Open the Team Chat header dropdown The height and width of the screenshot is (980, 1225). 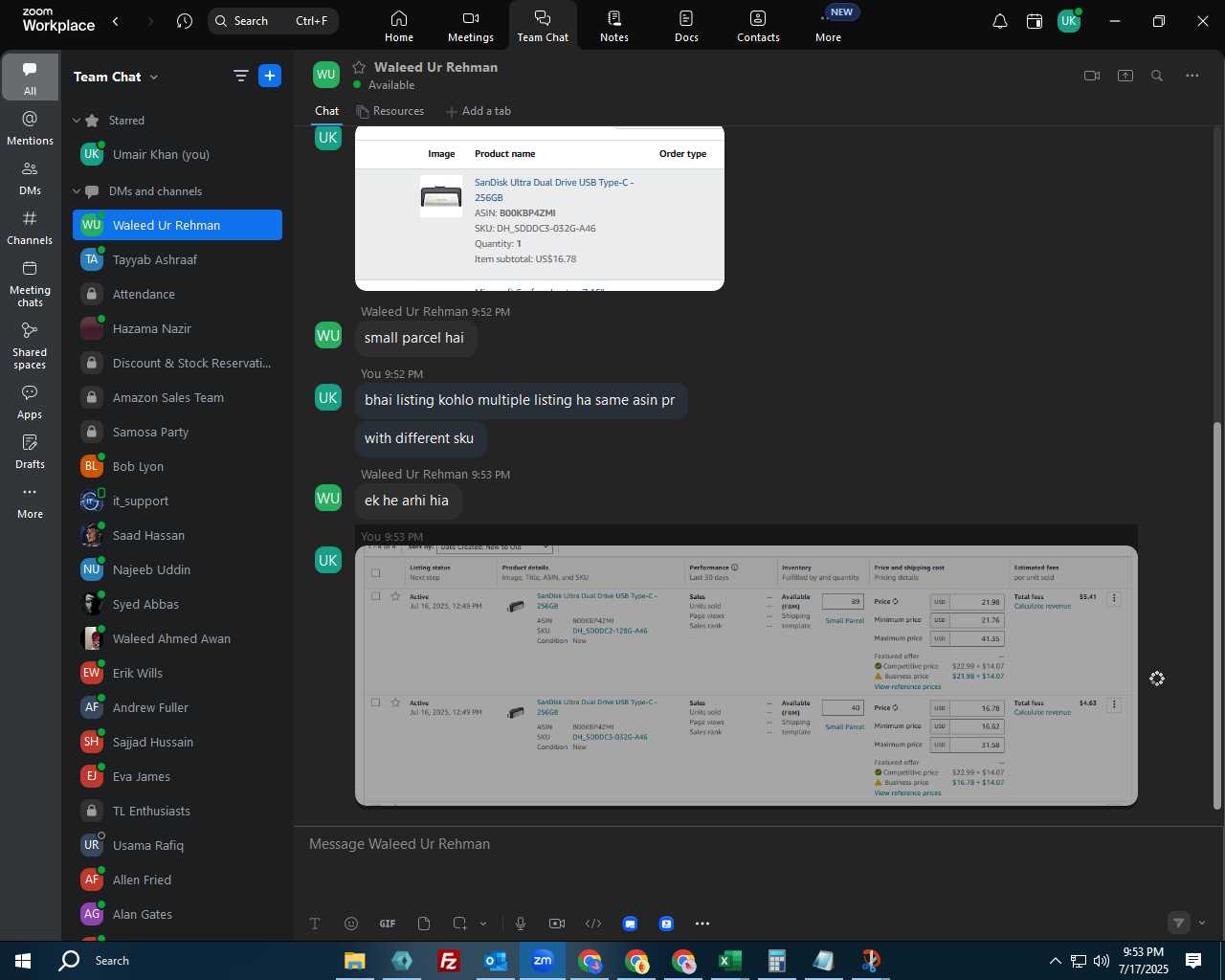click(x=154, y=77)
